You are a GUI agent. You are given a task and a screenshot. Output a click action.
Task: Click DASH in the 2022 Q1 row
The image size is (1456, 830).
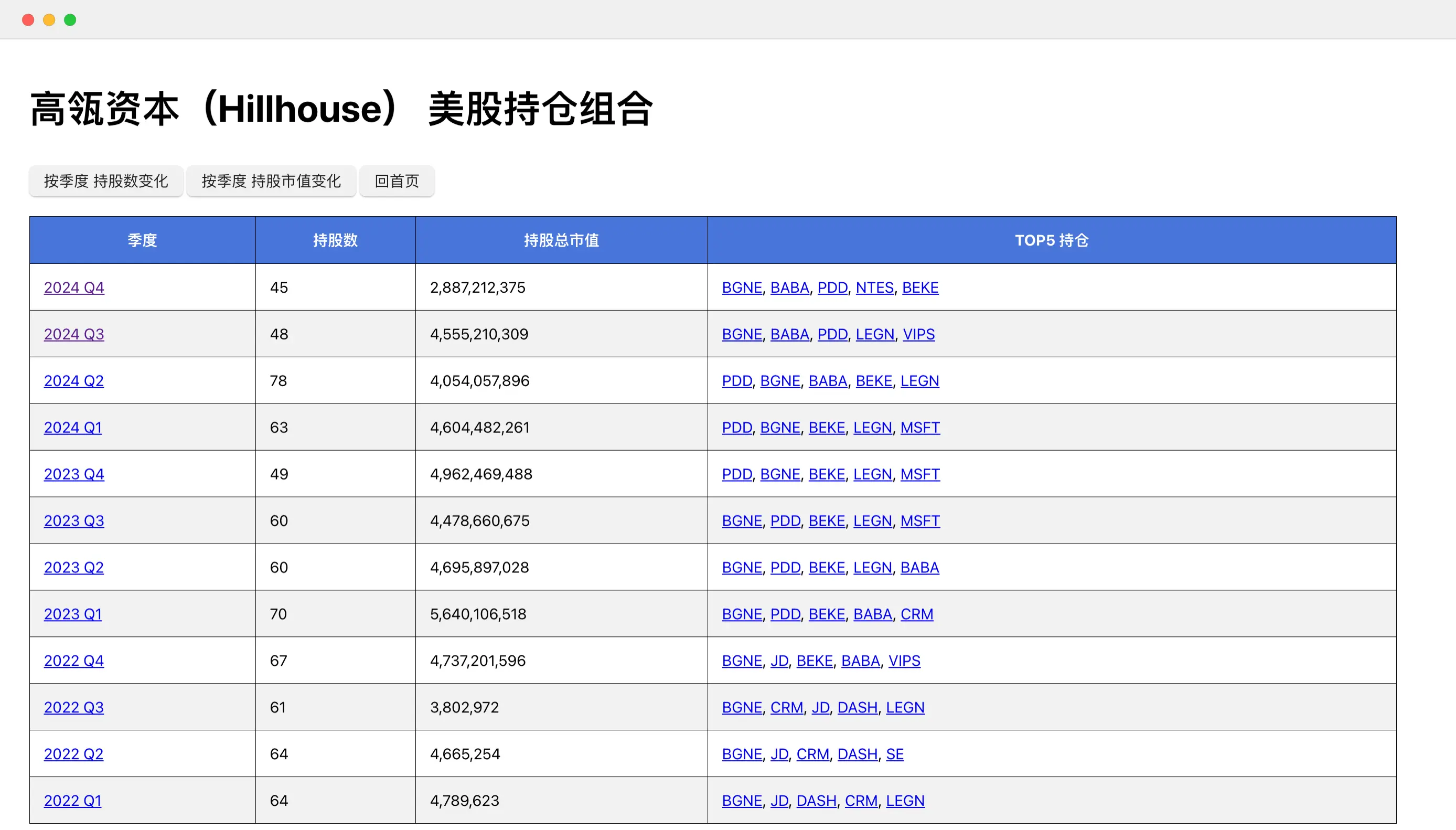tap(817, 802)
